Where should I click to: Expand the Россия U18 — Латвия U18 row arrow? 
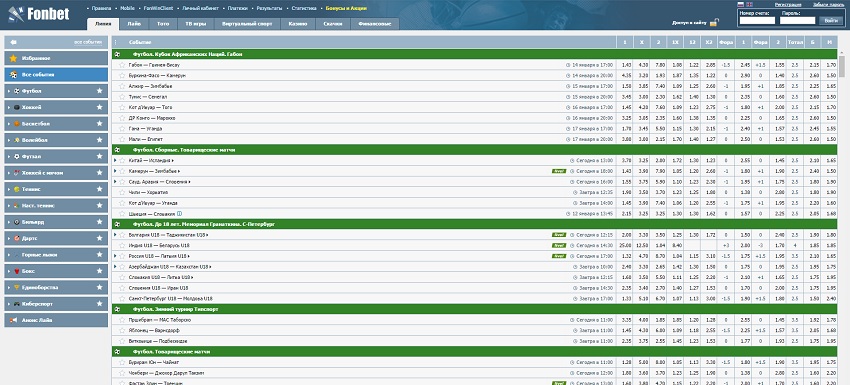115,256
